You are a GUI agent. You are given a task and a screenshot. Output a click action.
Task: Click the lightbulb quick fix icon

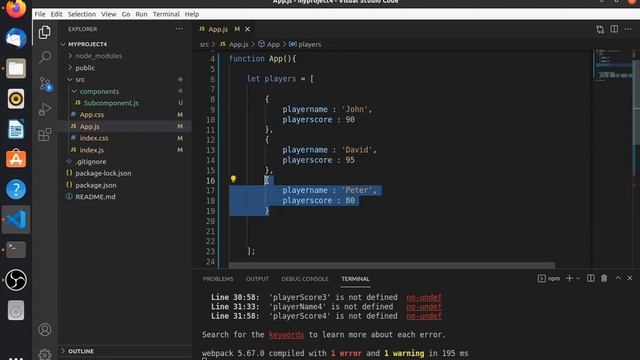click(x=233, y=179)
